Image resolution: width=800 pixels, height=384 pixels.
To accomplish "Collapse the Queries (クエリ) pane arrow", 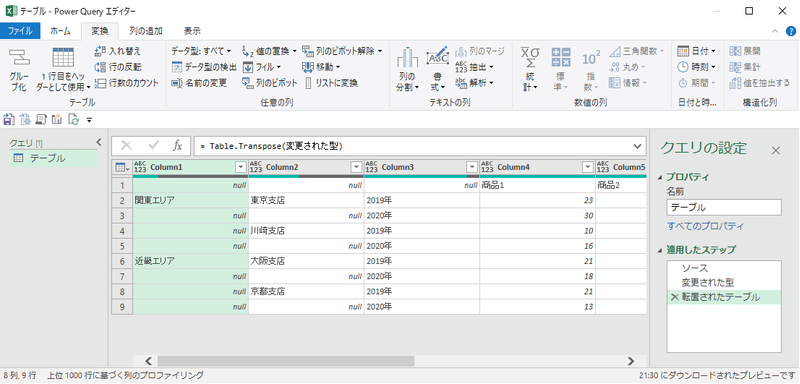I will (99, 142).
